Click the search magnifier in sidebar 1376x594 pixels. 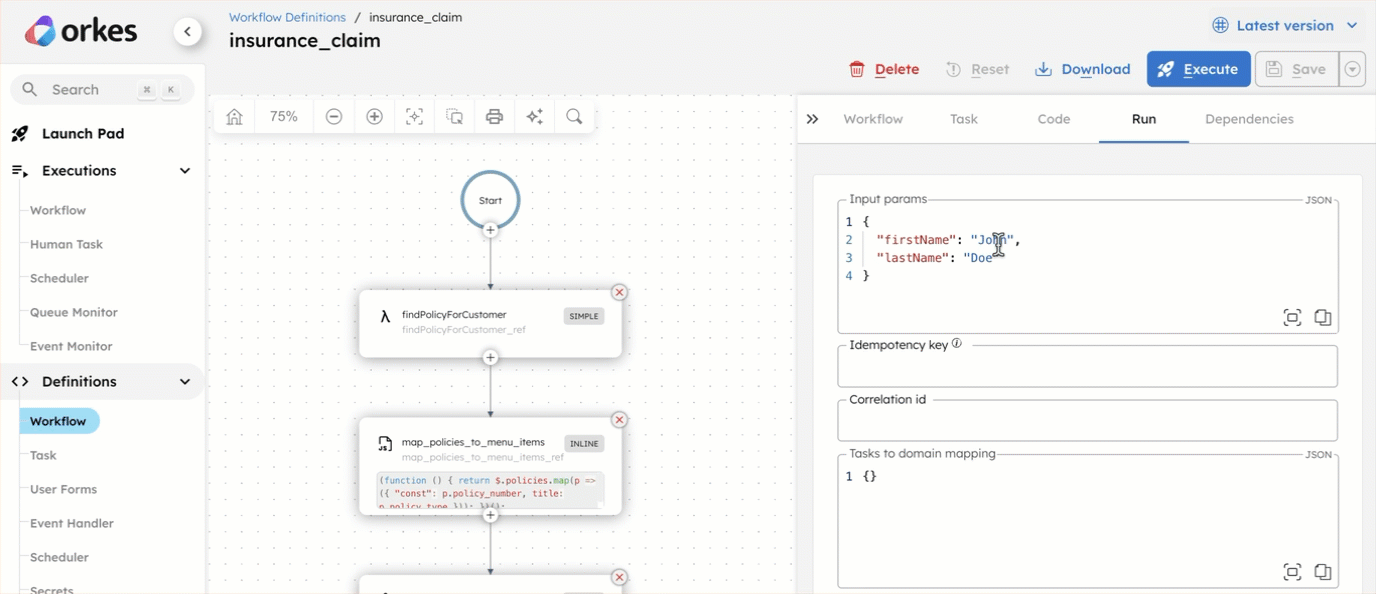tap(30, 89)
